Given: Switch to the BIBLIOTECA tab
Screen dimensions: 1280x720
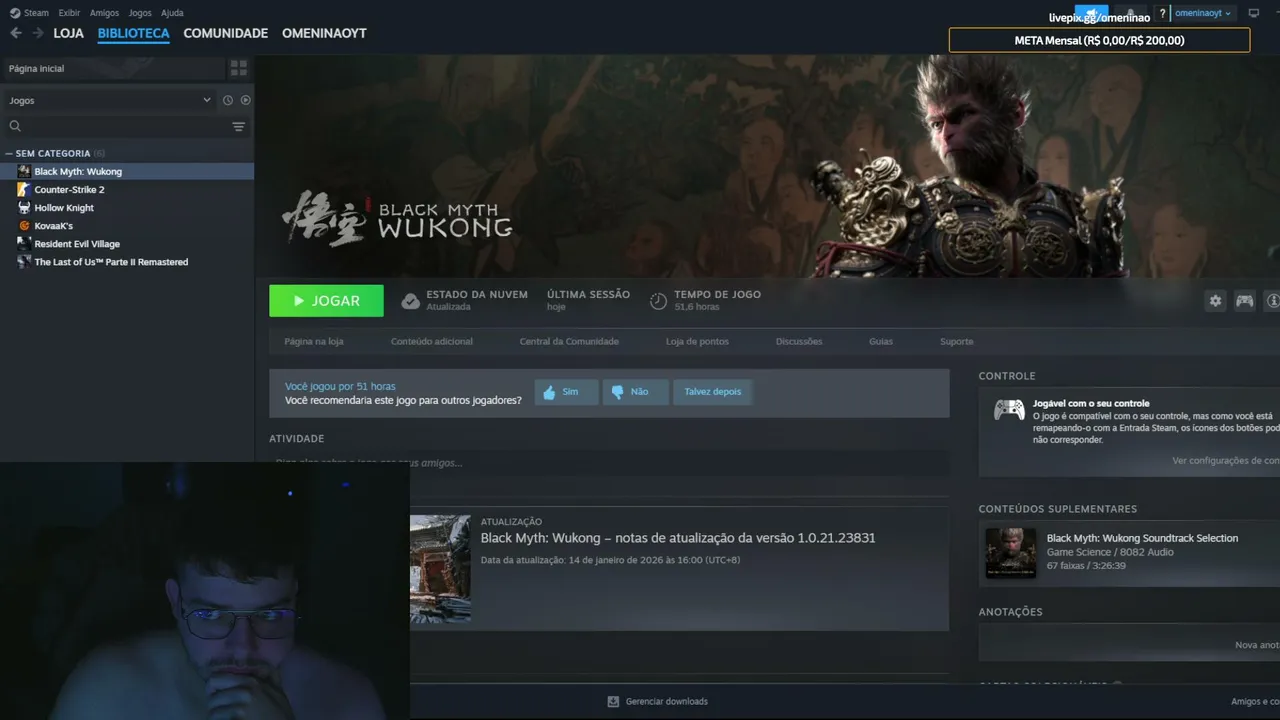Looking at the screenshot, I should pyautogui.click(x=133, y=33).
